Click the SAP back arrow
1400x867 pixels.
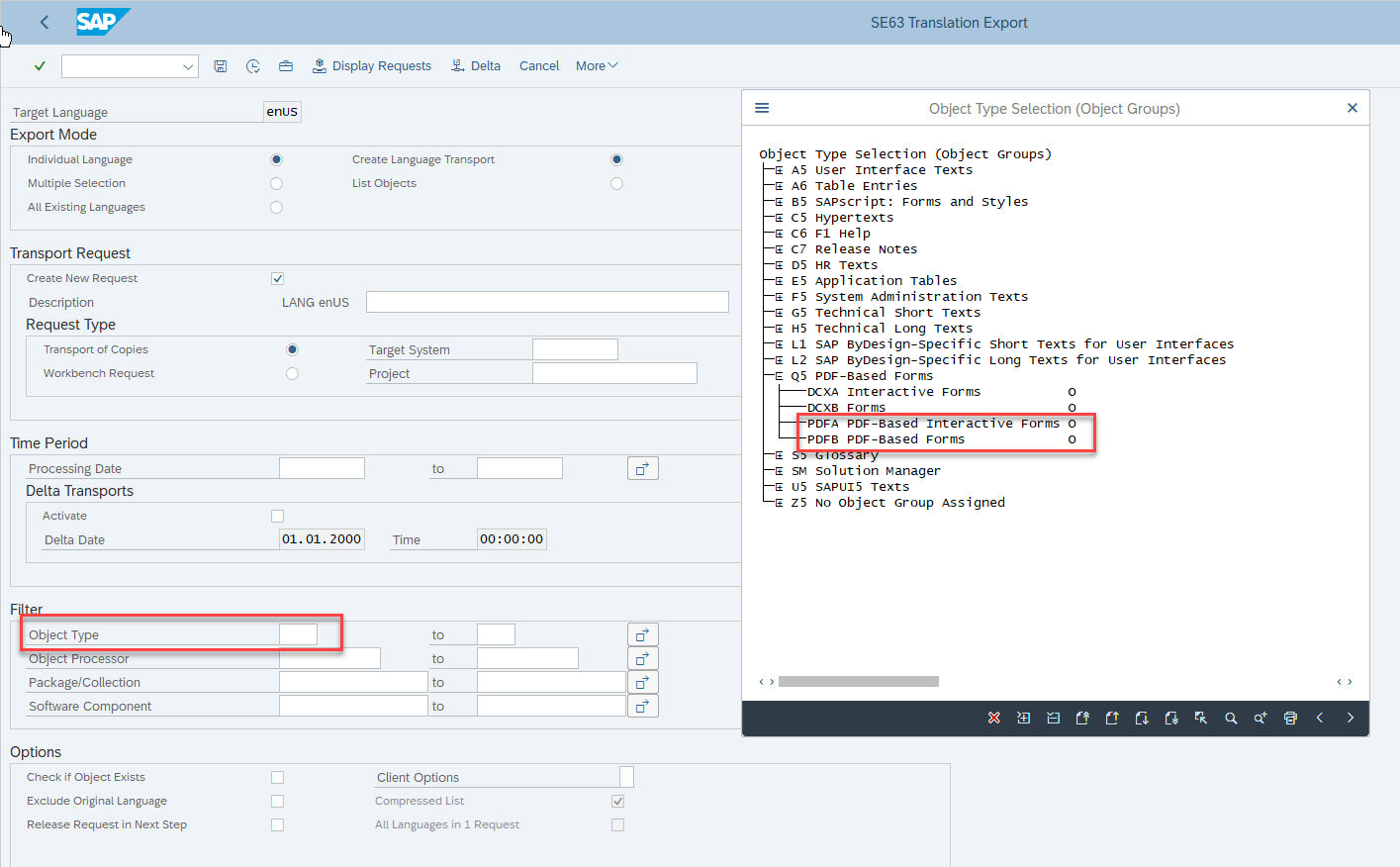45,22
